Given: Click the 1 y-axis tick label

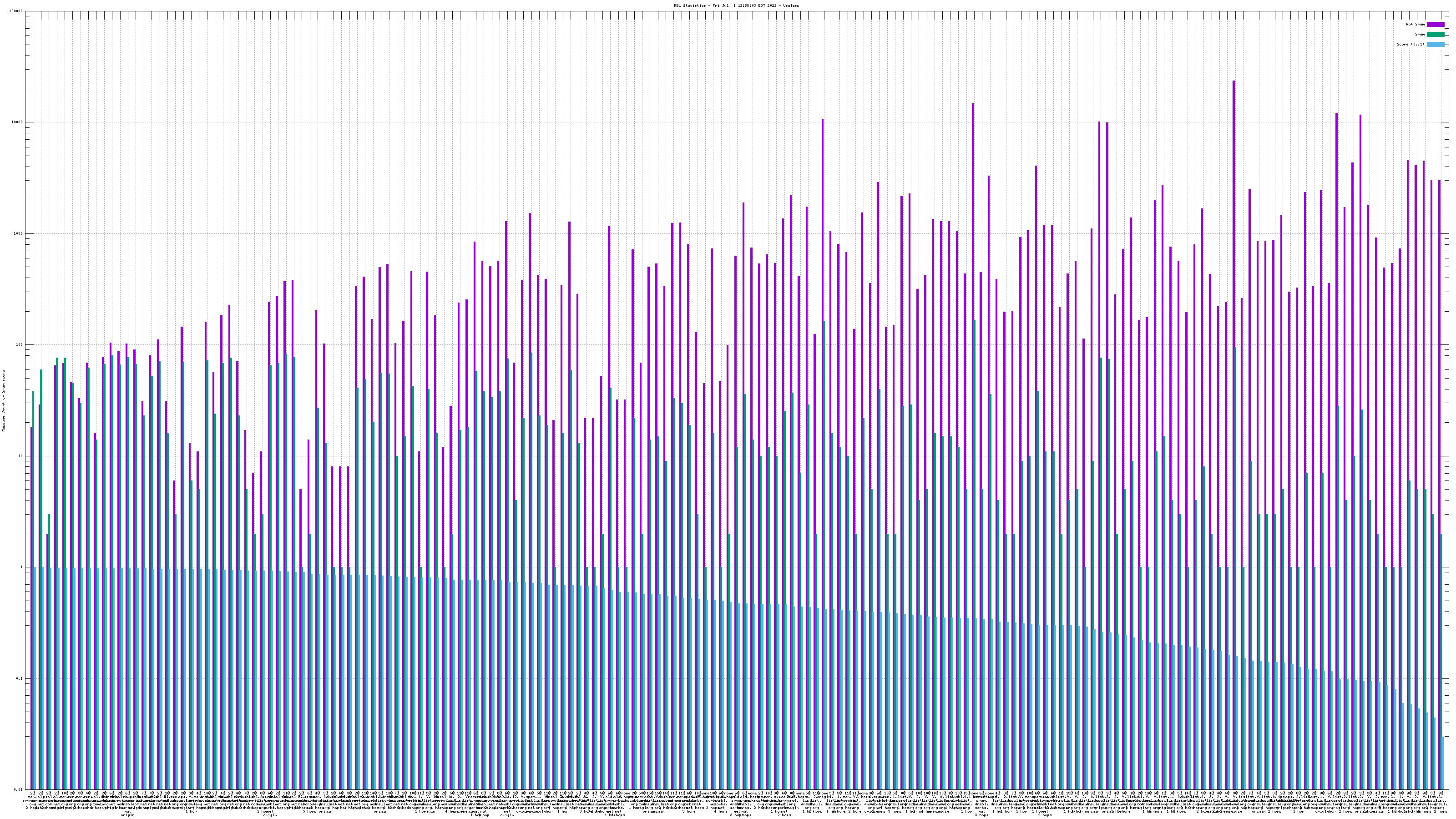Looking at the screenshot, I should (22, 567).
